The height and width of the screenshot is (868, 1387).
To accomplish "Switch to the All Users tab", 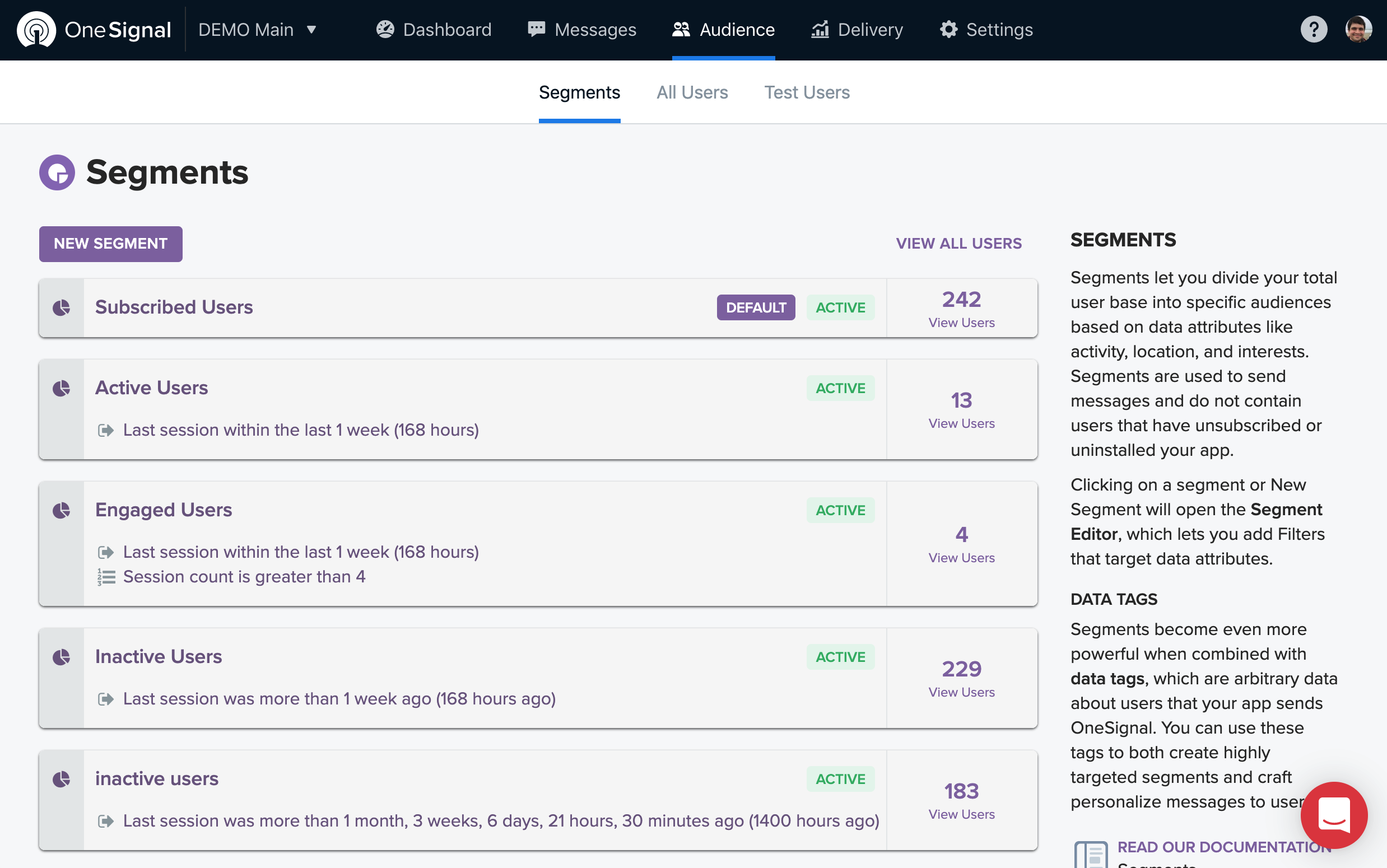I will 692,92.
